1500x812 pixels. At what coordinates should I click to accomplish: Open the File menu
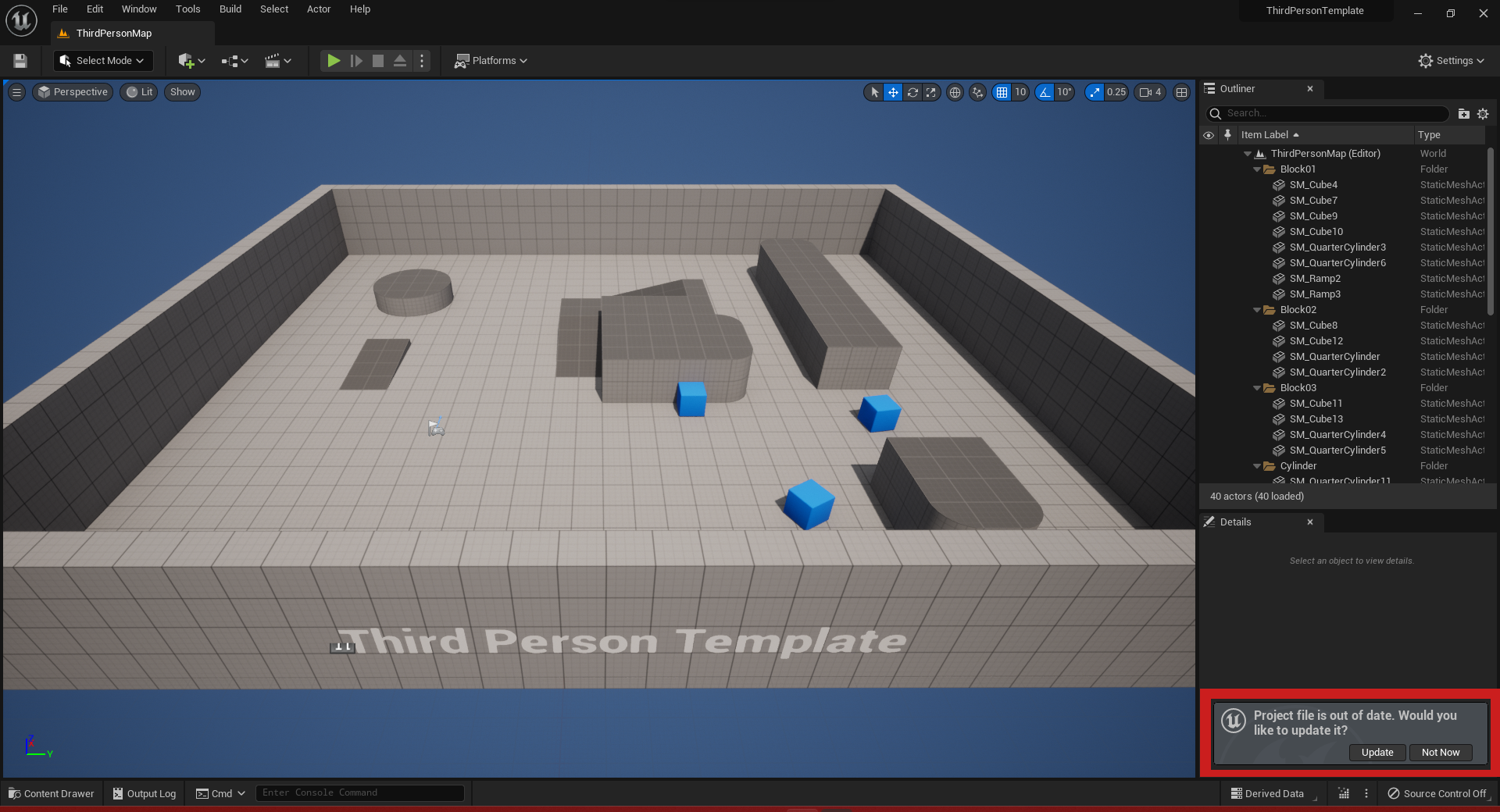tap(60, 9)
